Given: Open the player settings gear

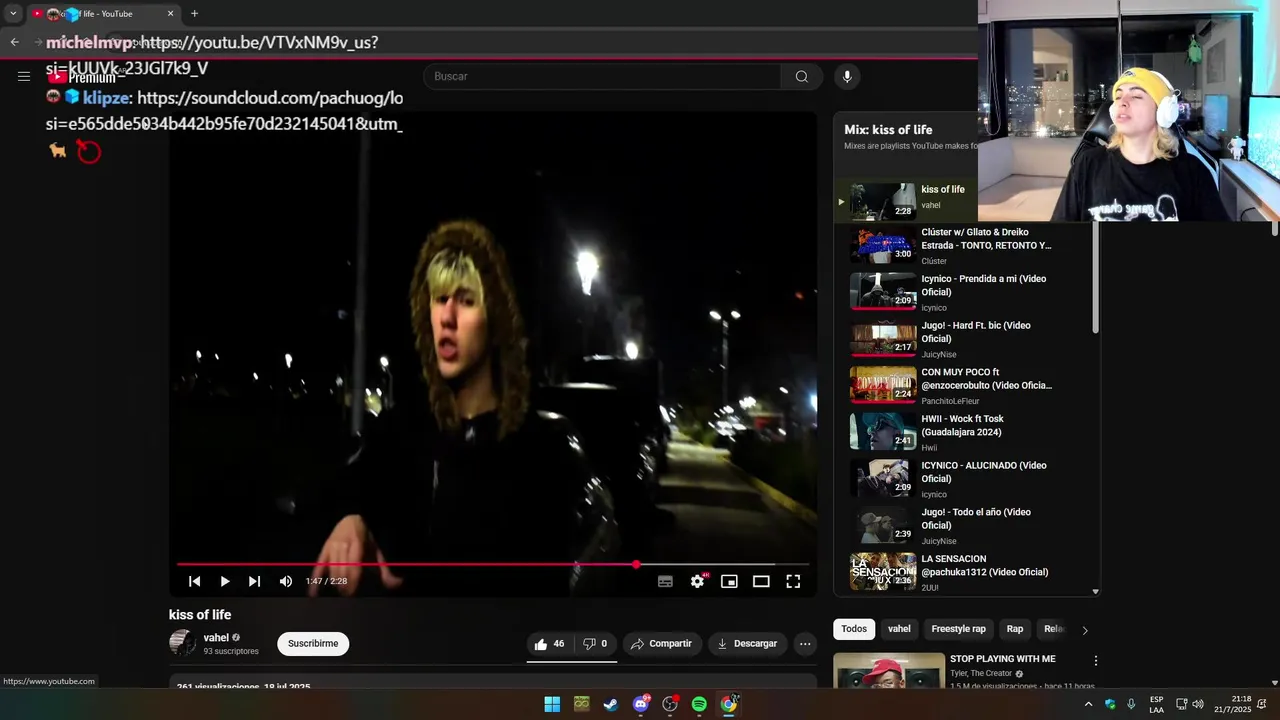Looking at the screenshot, I should click(697, 581).
